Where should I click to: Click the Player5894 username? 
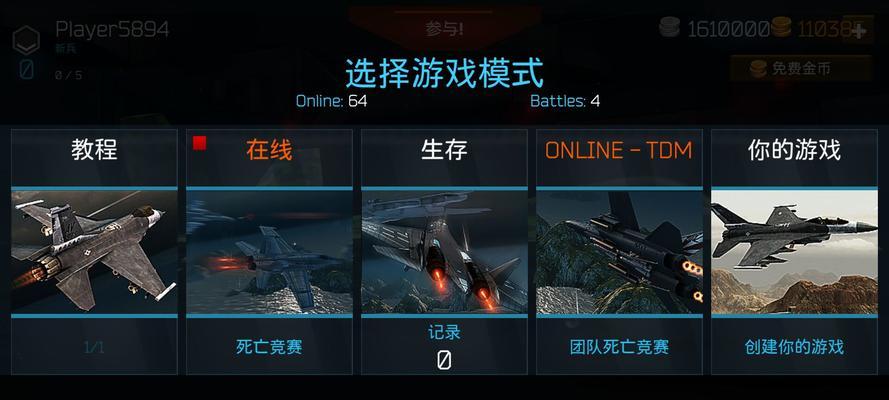[112, 29]
